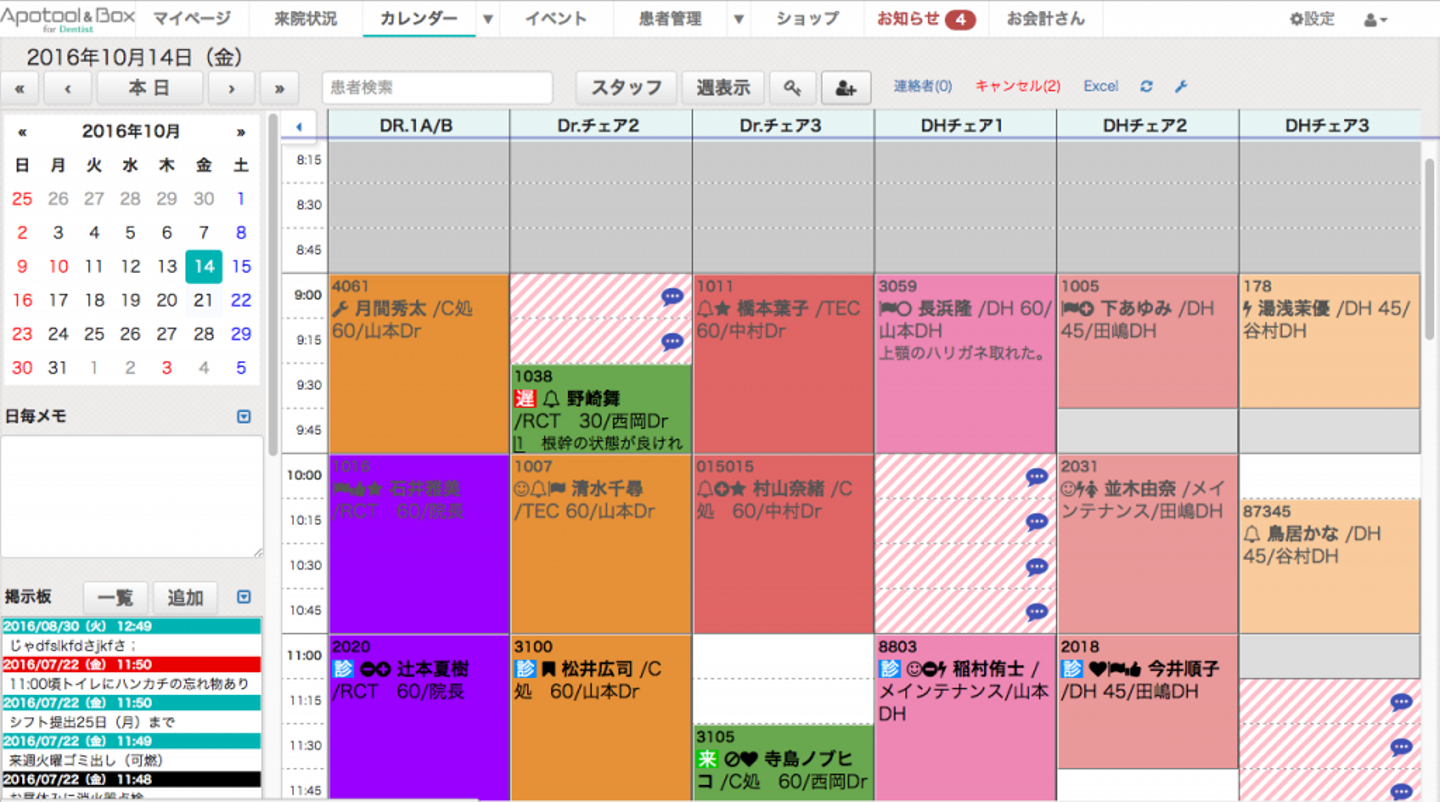Screen dimensions: 1440x802
Task: Open the キャンセル(2) link
Action: pos(1017,87)
